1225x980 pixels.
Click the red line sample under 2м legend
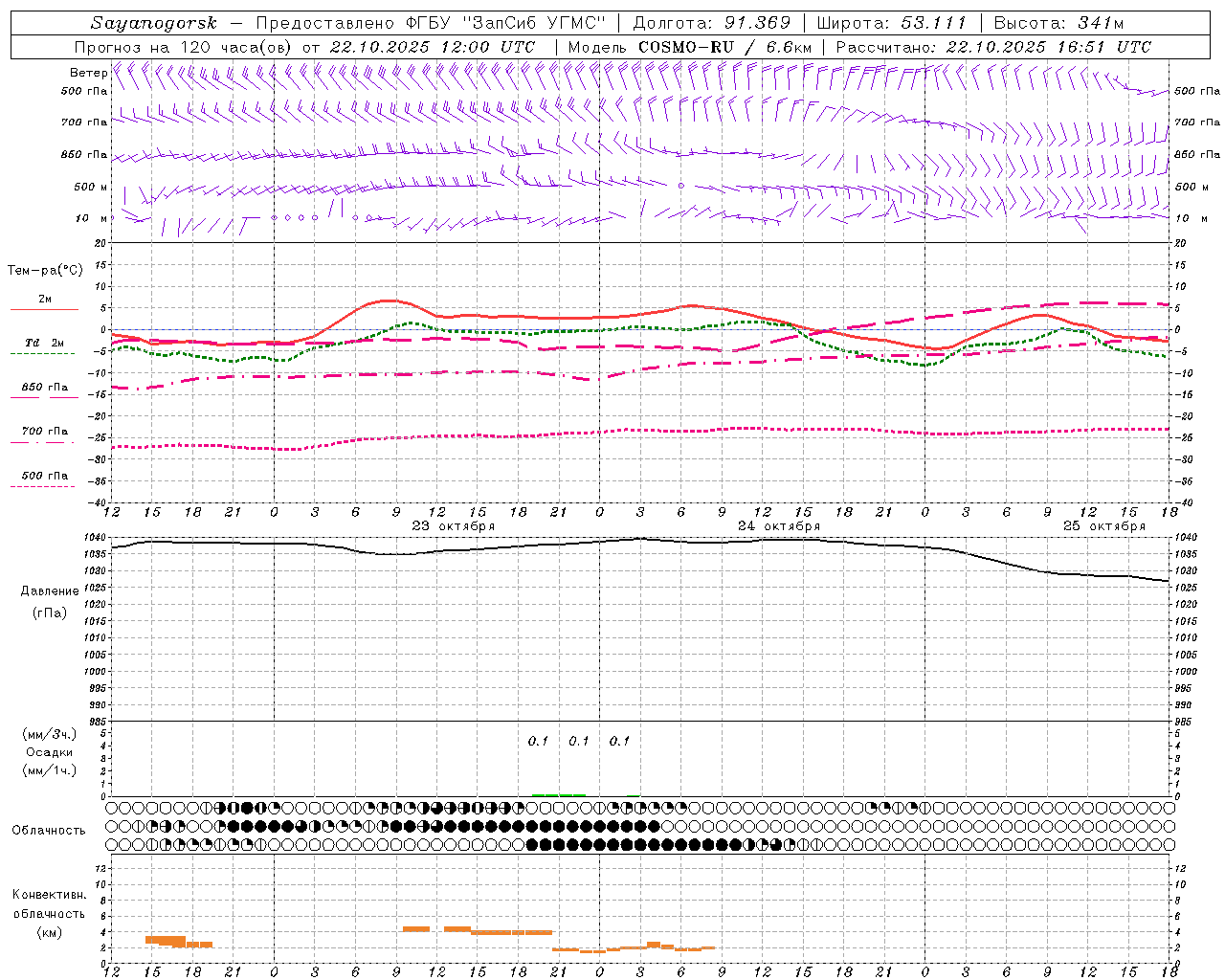click(44, 310)
